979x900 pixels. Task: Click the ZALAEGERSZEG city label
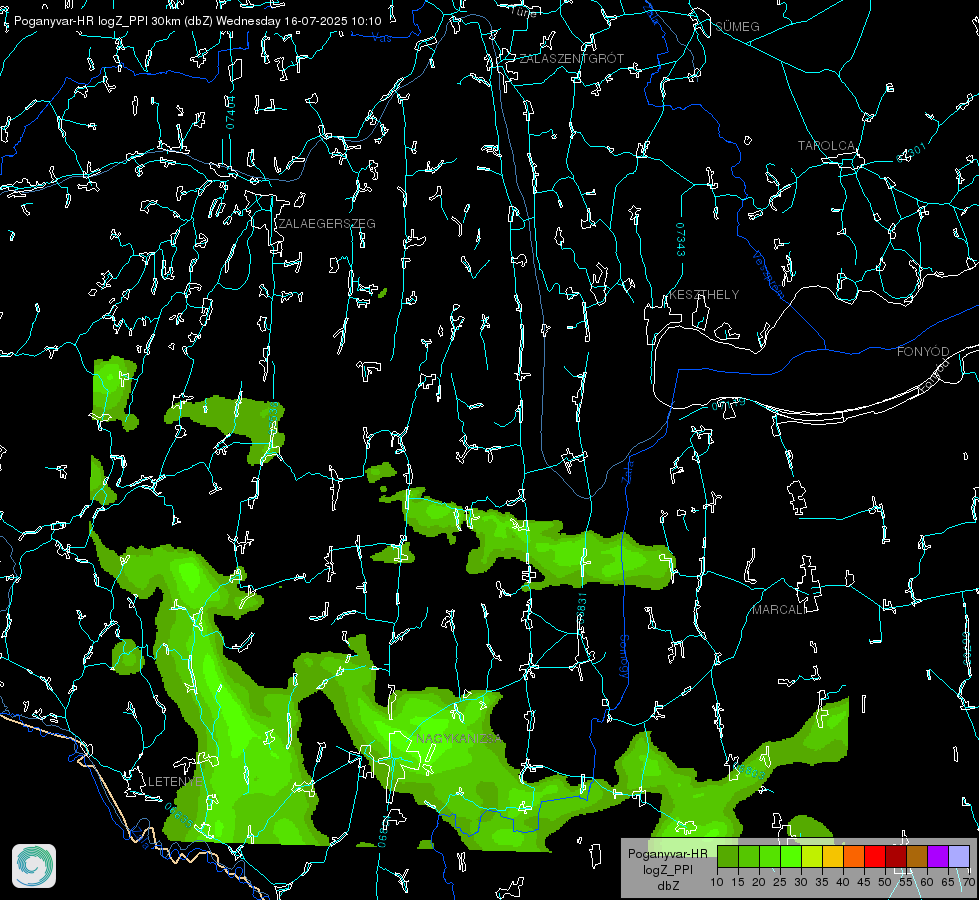click(327, 224)
